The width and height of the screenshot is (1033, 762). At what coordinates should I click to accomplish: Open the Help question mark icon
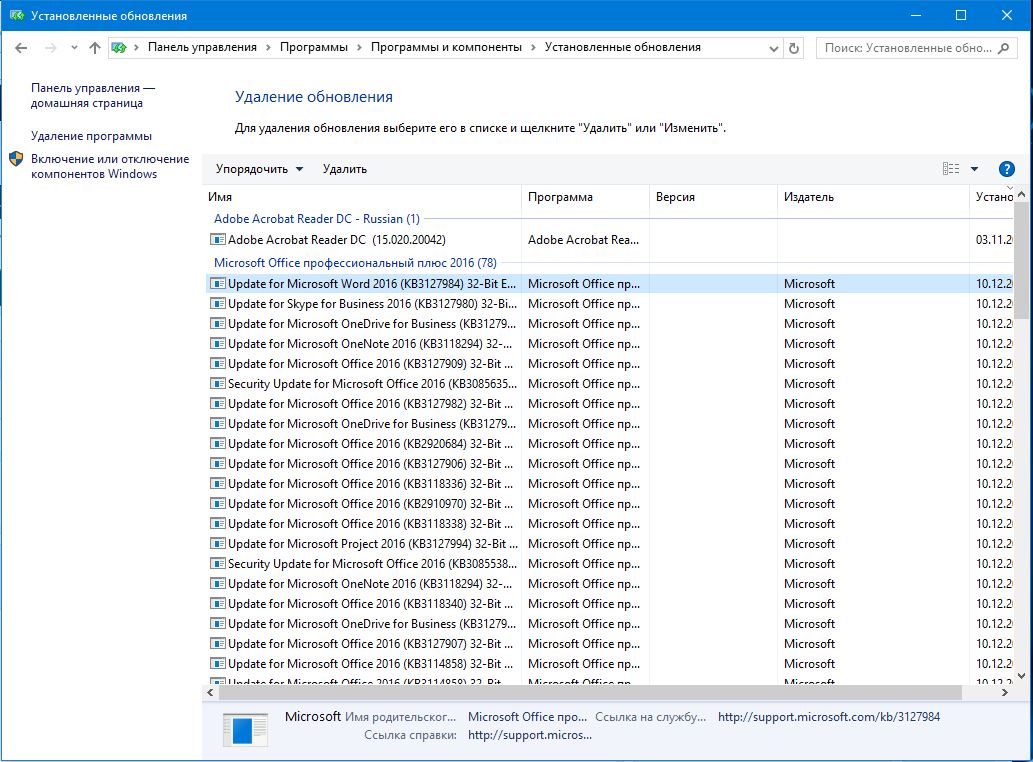[1007, 169]
